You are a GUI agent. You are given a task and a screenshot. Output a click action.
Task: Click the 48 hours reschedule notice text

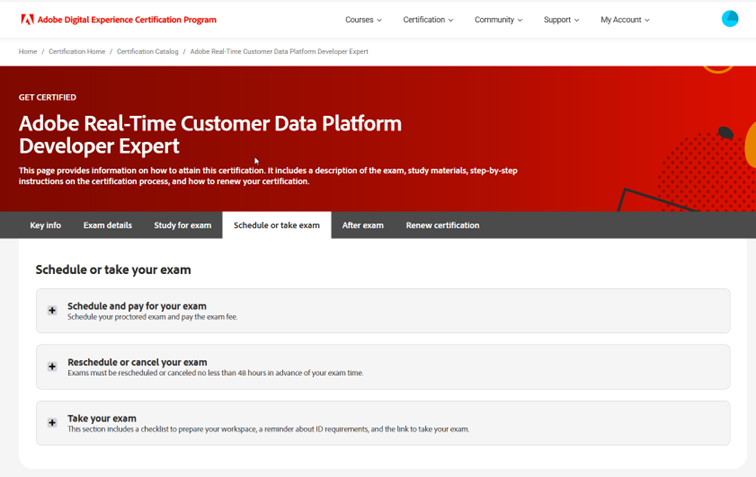[216, 373]
